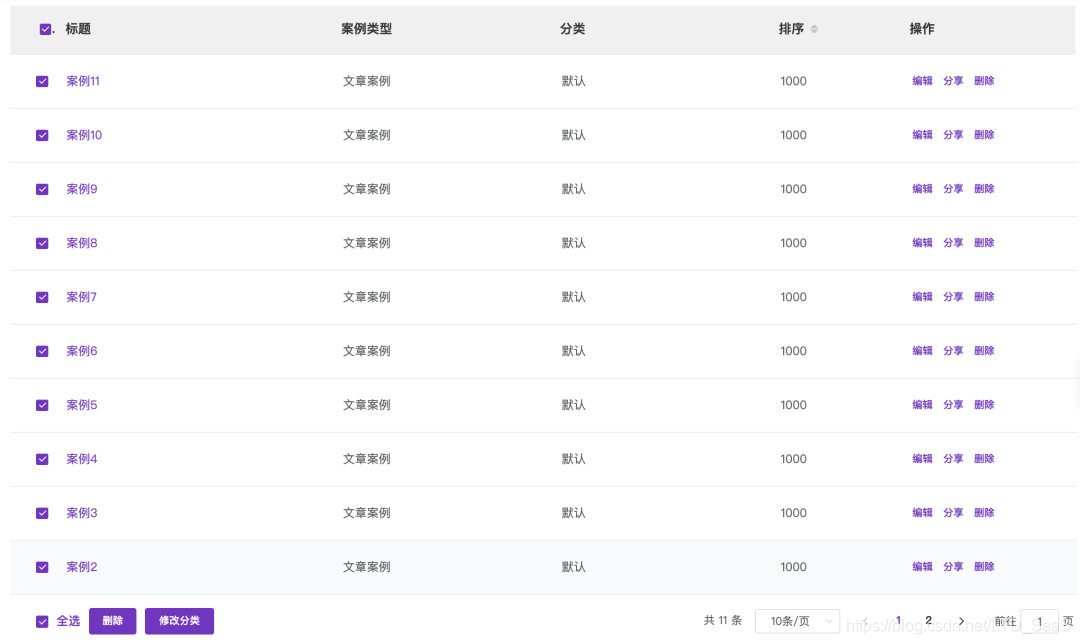The width and height of the screenshot is (1080, 644).
Task: Click 编辑 for 案例9
Action: pos(922,189)
